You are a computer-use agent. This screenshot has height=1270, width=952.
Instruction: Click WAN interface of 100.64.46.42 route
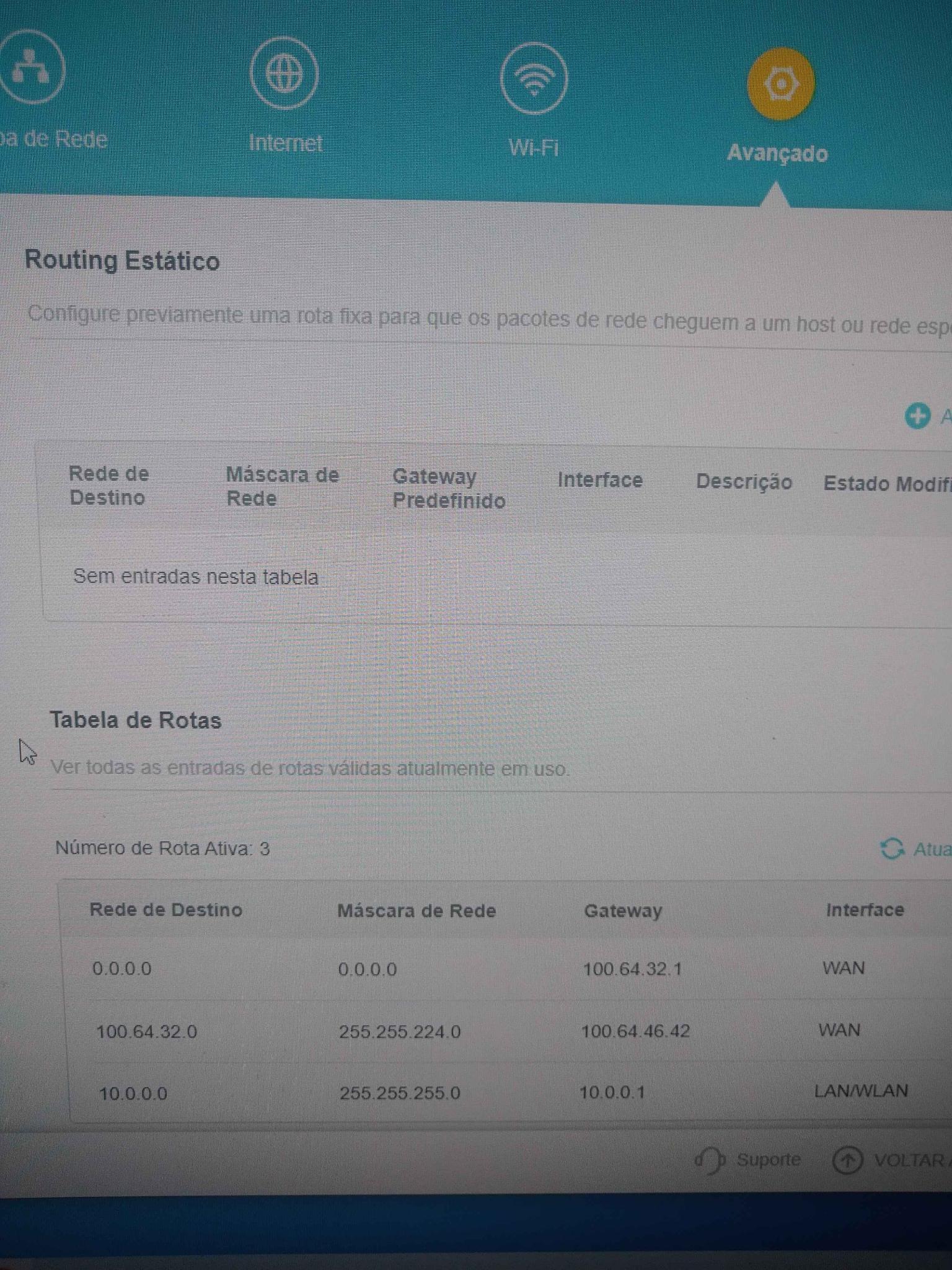point(840,1030)
